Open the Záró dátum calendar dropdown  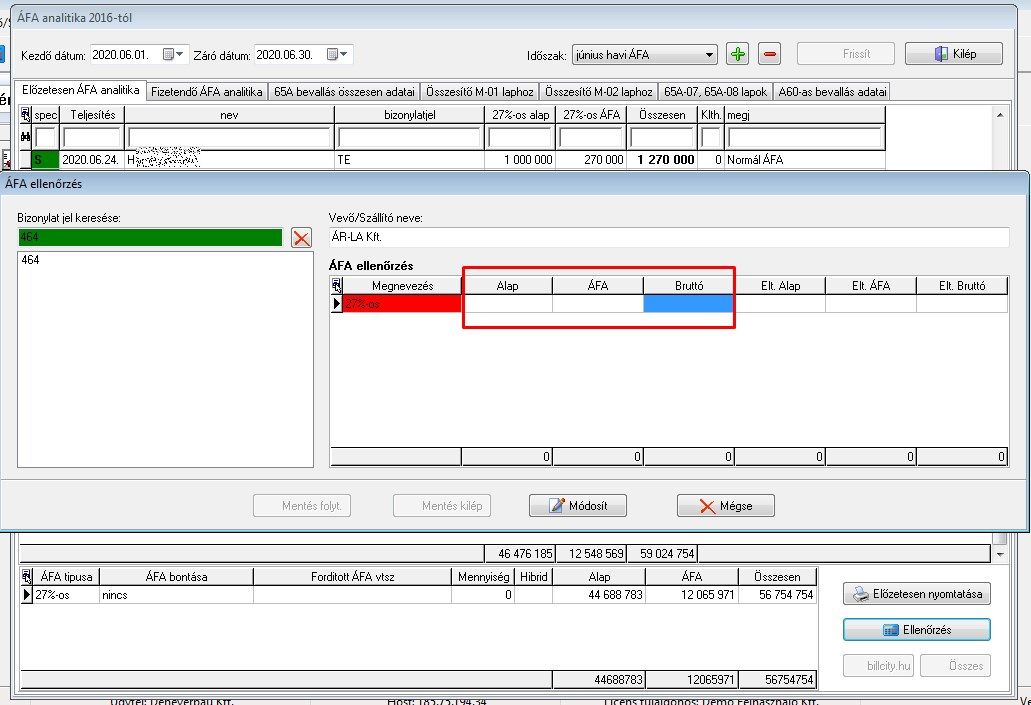[x=338, y=54]
